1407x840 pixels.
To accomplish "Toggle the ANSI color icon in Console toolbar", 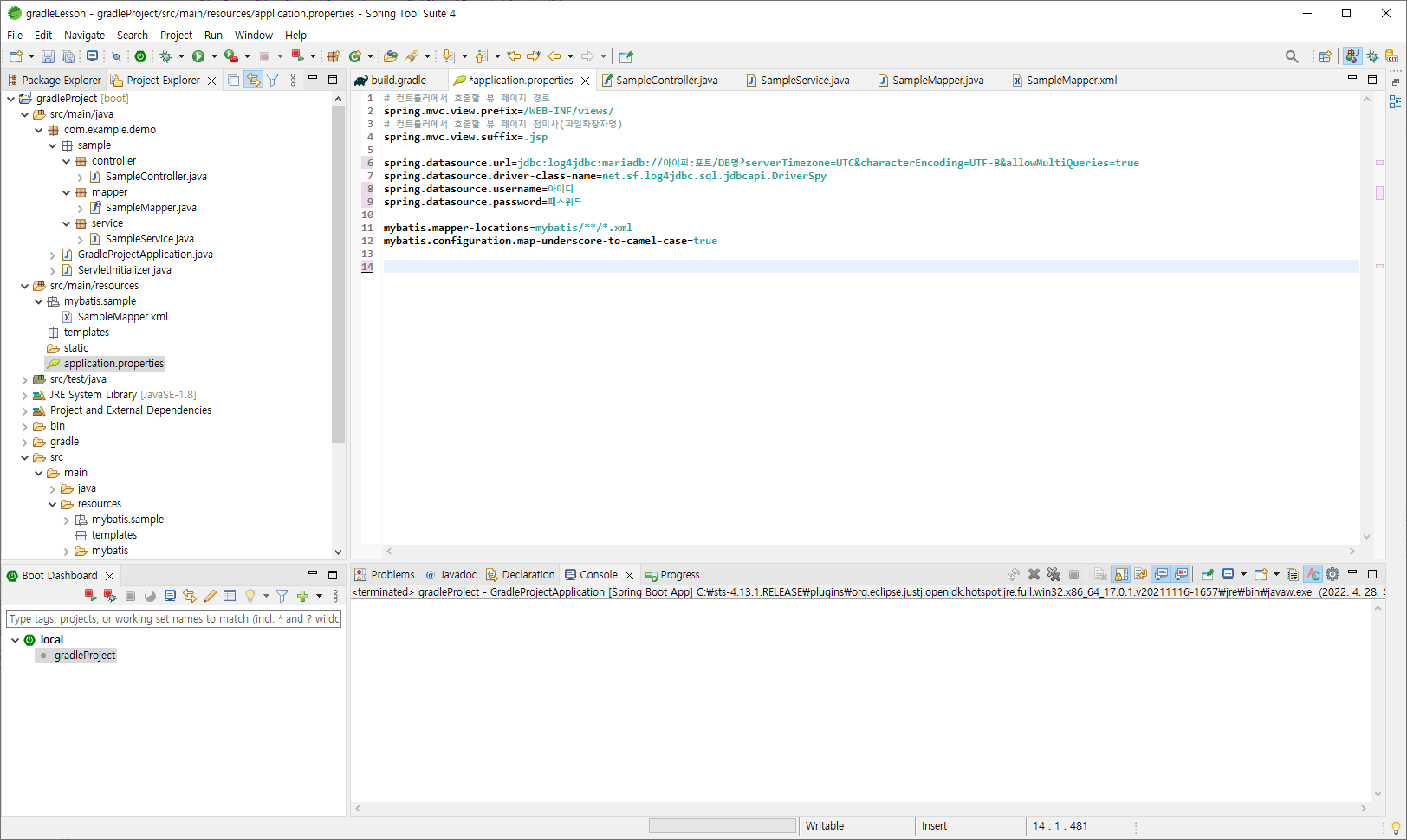I will [1313, 574].
